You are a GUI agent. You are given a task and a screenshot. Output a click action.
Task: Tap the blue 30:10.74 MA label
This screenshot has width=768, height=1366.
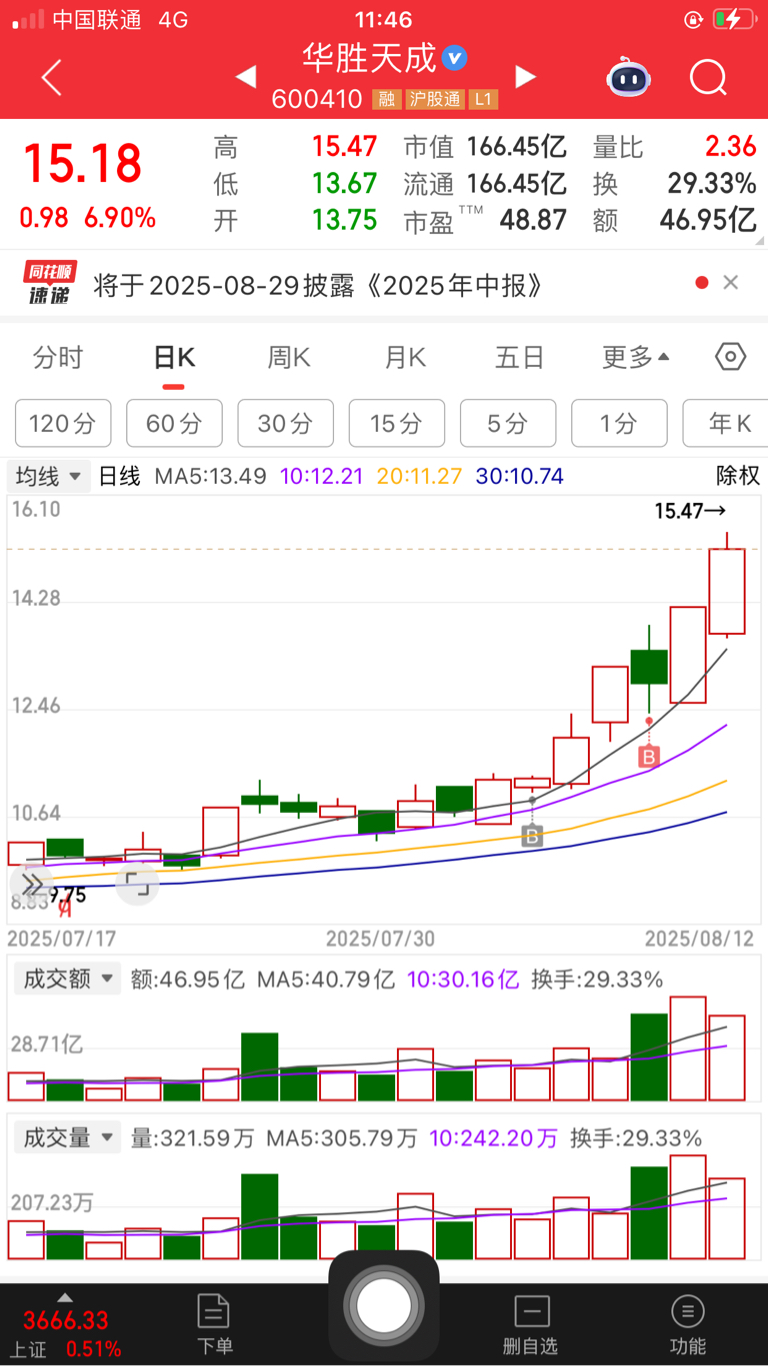coord(520,476)
